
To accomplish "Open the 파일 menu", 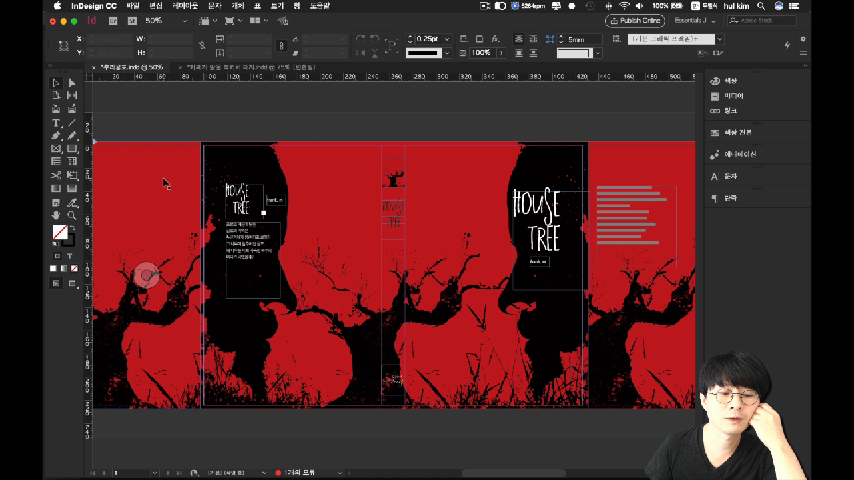I will click(133, 6).
